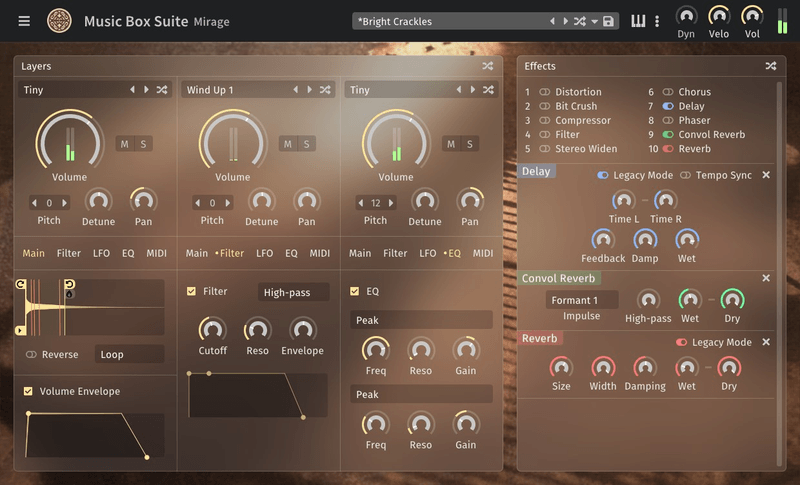Uncheck the Filter checkbox

coord(191,291)
